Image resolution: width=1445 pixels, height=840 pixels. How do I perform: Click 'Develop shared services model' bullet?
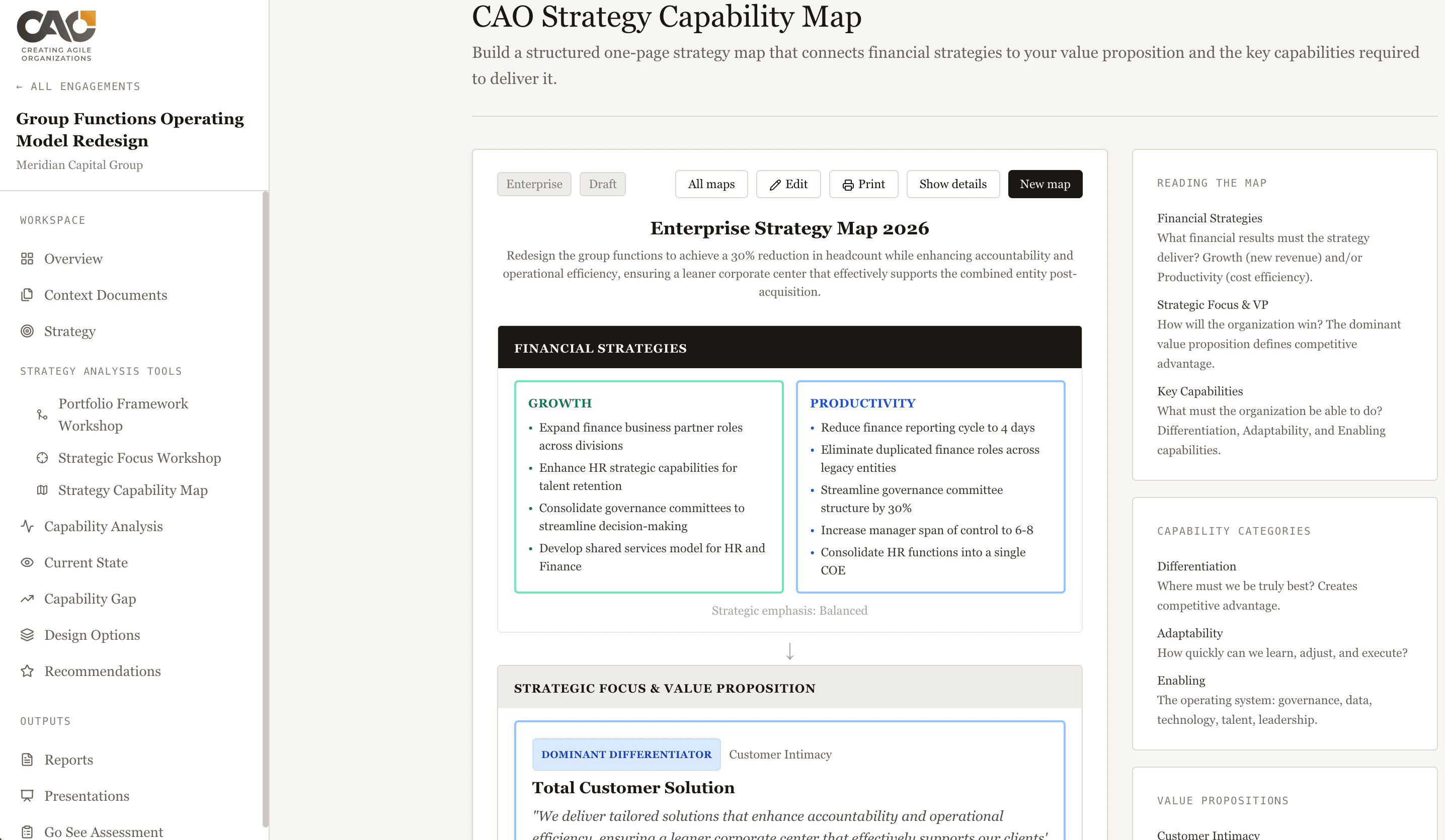652,557
